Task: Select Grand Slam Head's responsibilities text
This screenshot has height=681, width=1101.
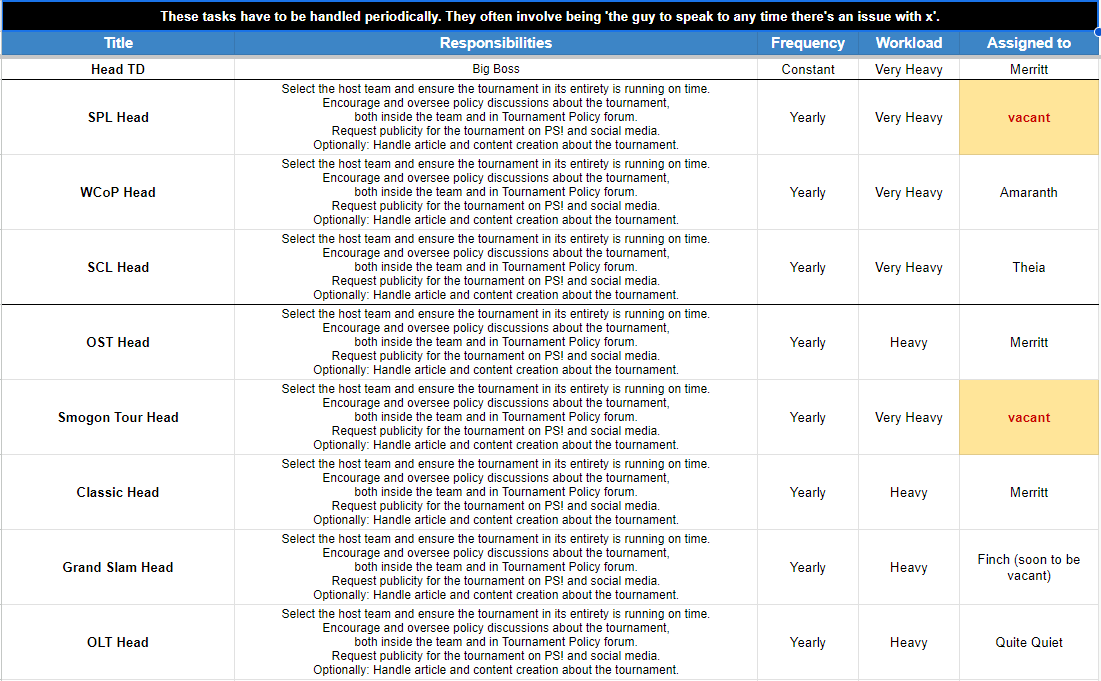Action: click(x=496, y=567)
